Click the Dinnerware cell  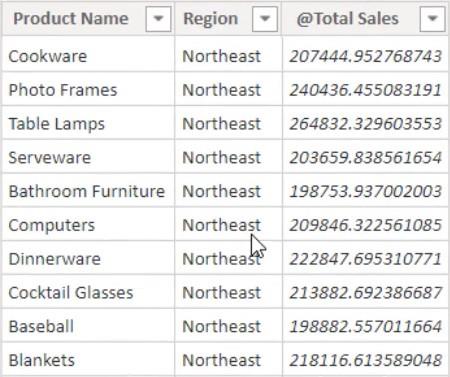[x=88, y=259]
